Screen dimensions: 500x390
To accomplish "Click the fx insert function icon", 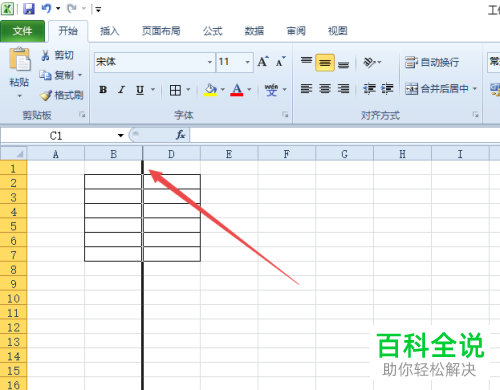I will click(180, 135).
